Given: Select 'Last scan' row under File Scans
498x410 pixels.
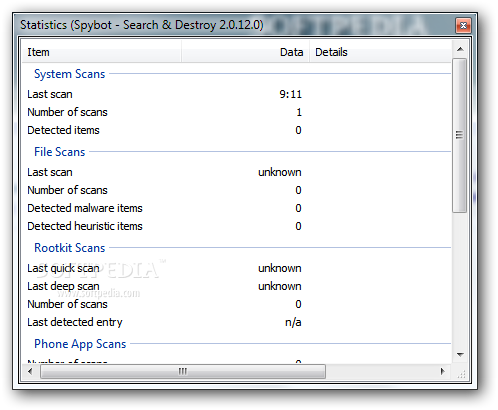Looking at the screenshot, I should click(236, 172).
